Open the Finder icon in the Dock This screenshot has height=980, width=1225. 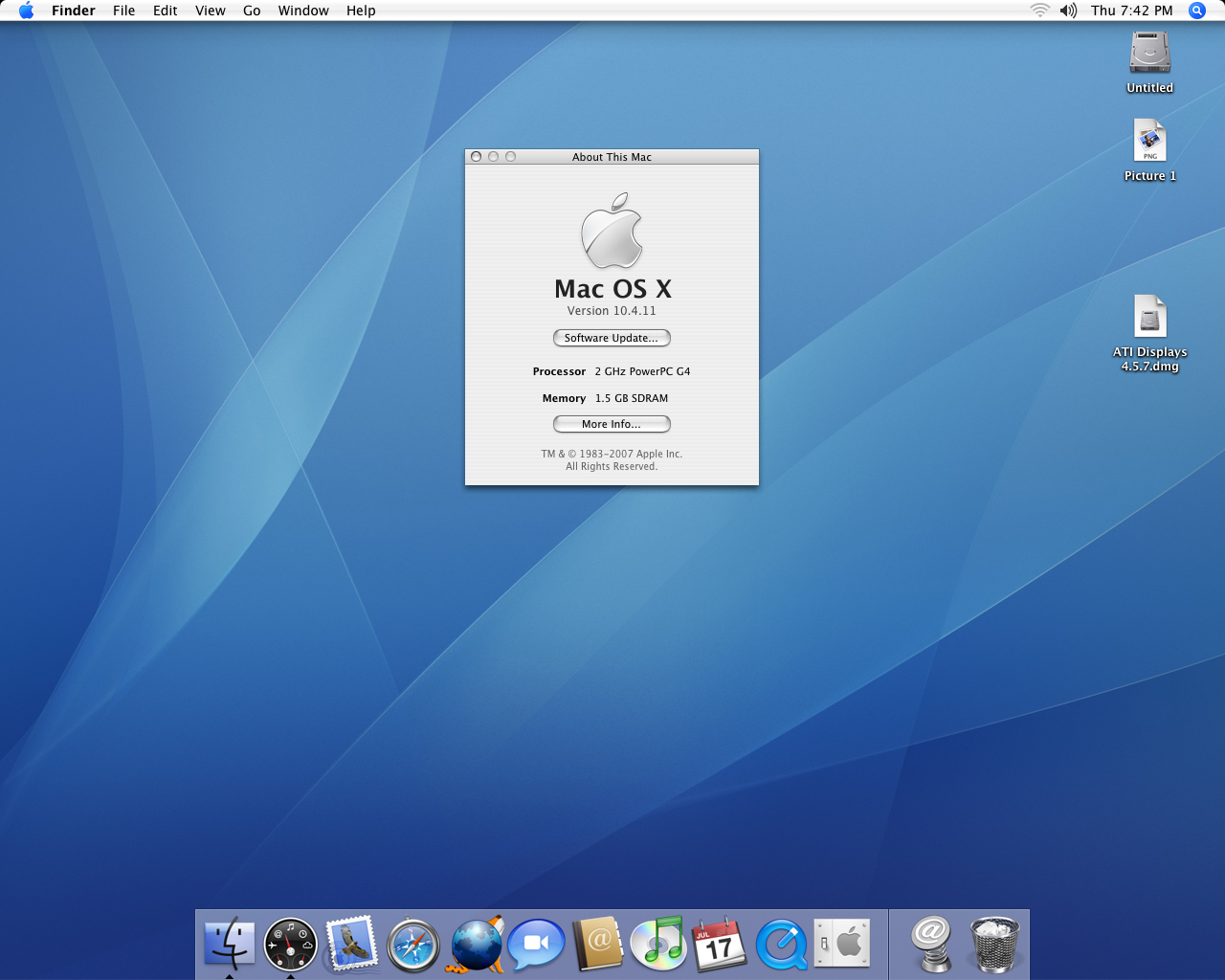(230, 944)
